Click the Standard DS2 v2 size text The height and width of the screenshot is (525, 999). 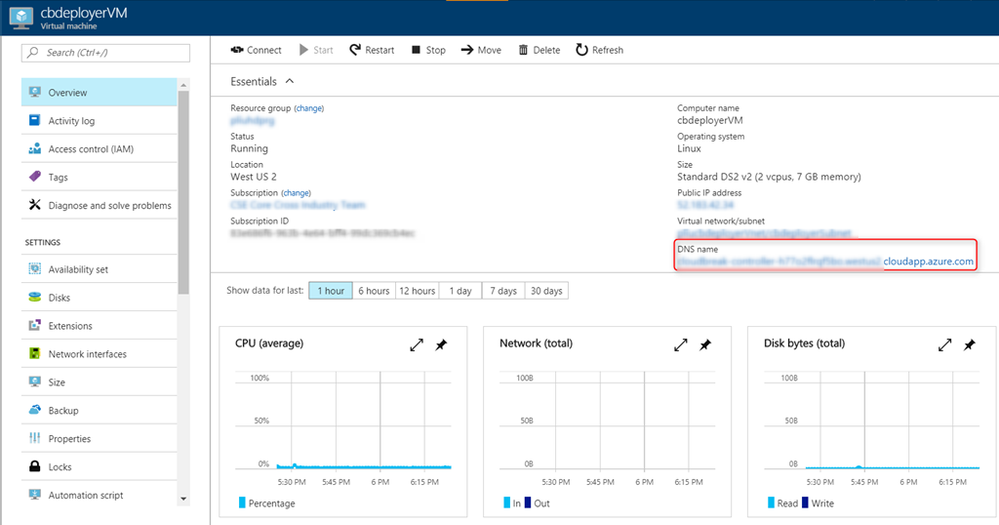pyautogui.click(x=769, y=176)
